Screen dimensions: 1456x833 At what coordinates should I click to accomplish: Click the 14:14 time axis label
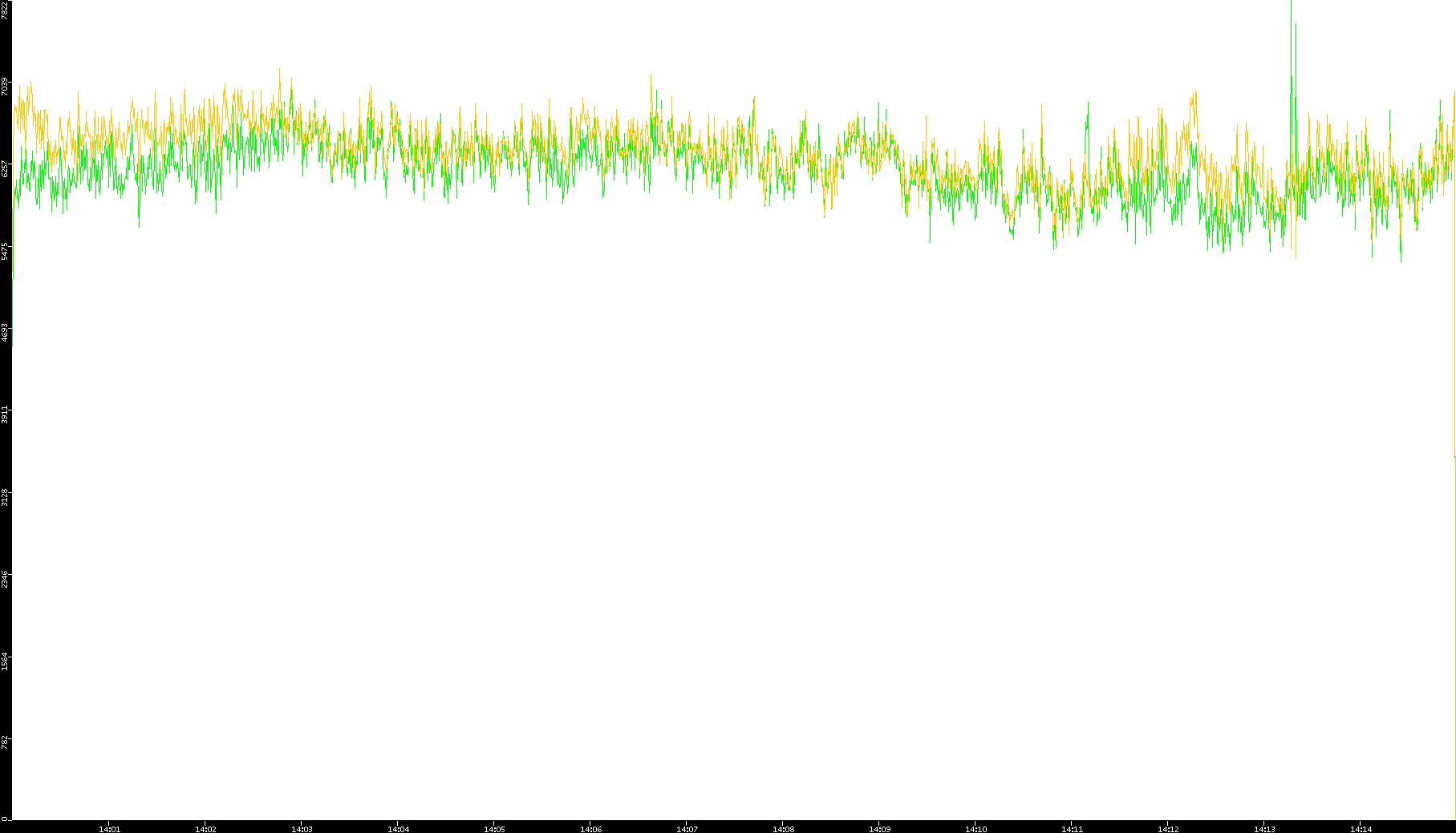pos(1361,829)
